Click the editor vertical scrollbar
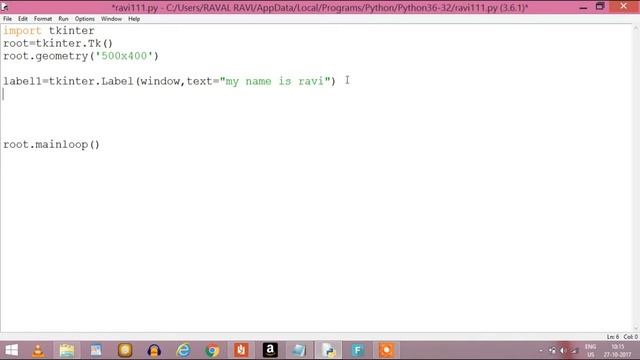This screenshot has width=640, height=360. (636, 178)
